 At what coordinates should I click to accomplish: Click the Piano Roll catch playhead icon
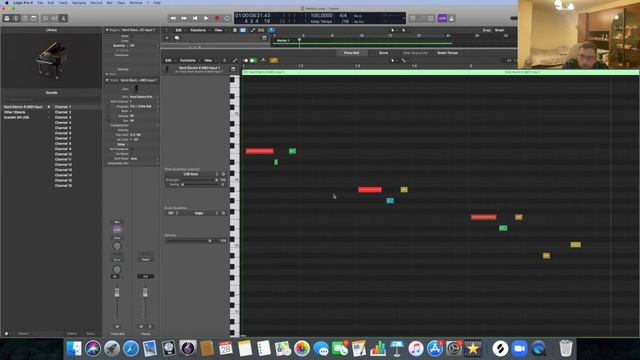pyautogui.click(x=264, y=60)
